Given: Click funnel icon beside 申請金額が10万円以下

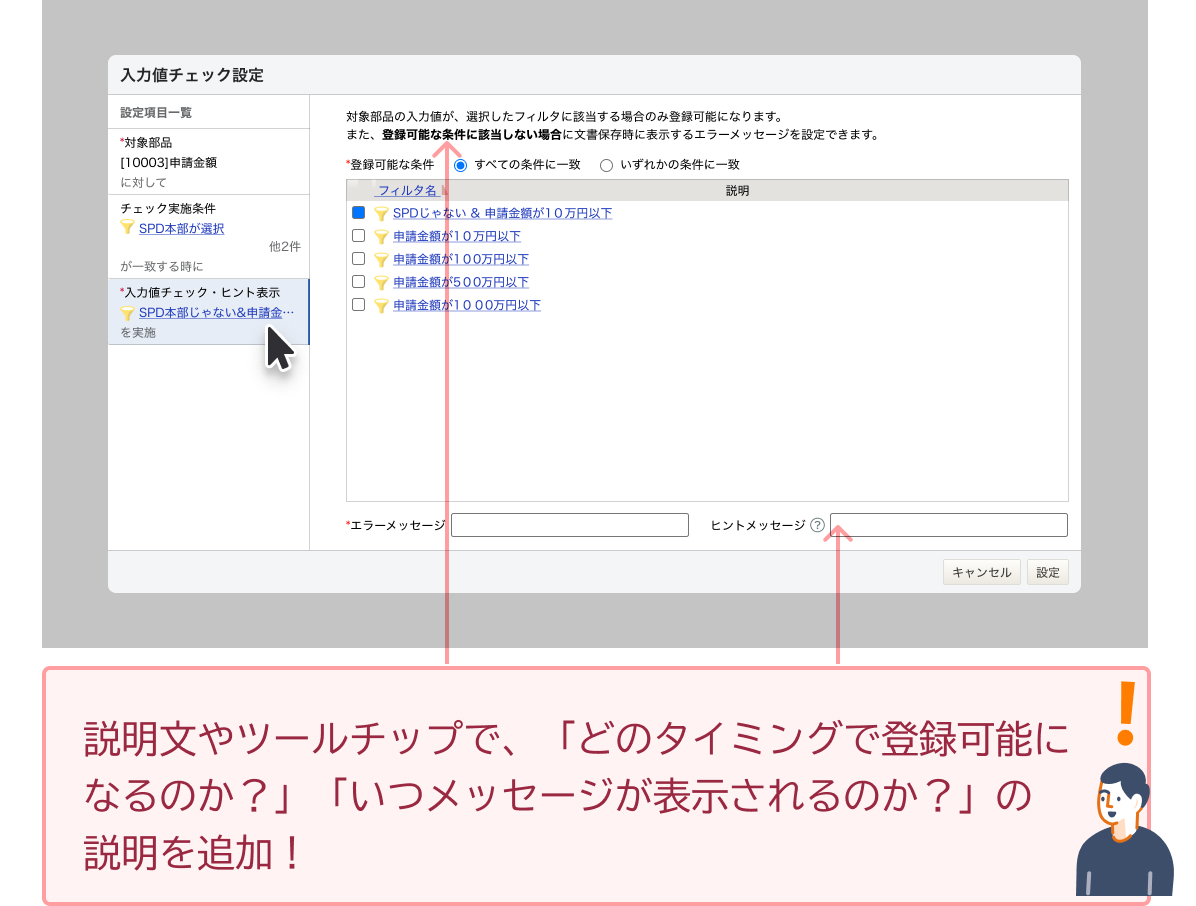Looking at the screenshot, I should point(381,237).
